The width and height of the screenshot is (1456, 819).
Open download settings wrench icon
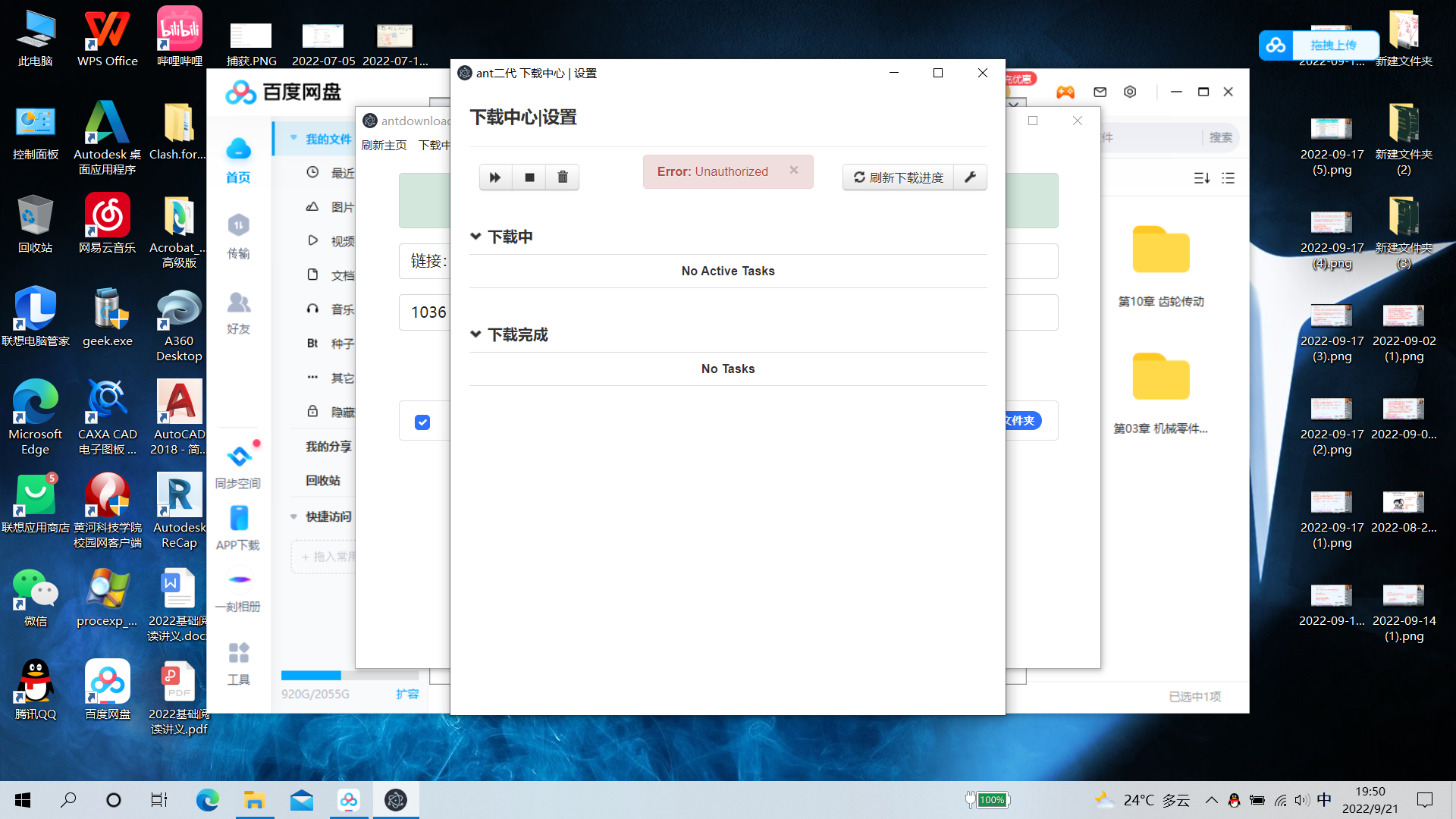(x=970, y=177)
